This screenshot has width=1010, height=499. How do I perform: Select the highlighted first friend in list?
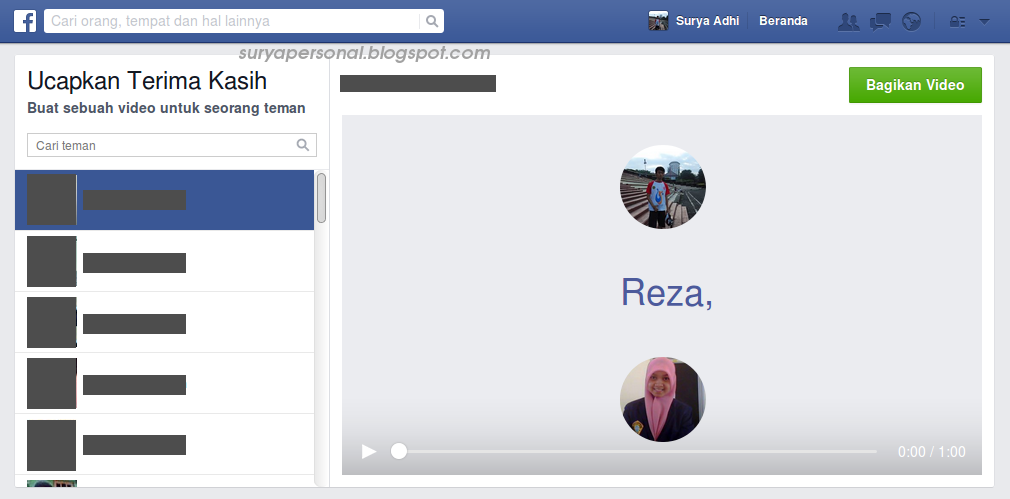coord(164,200)
